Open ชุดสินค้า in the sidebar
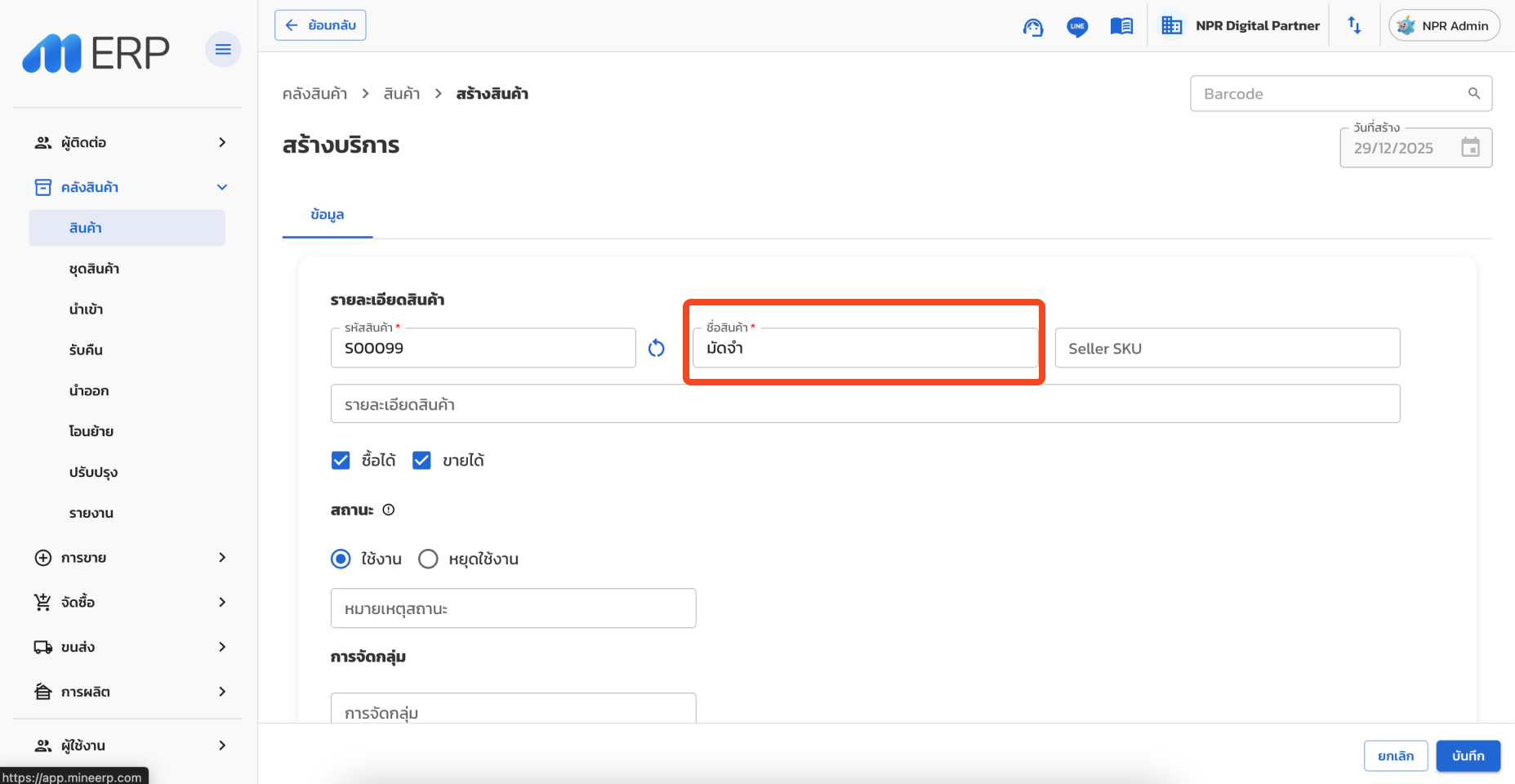Screen dimensions: 1515x784 click(95, 269)
